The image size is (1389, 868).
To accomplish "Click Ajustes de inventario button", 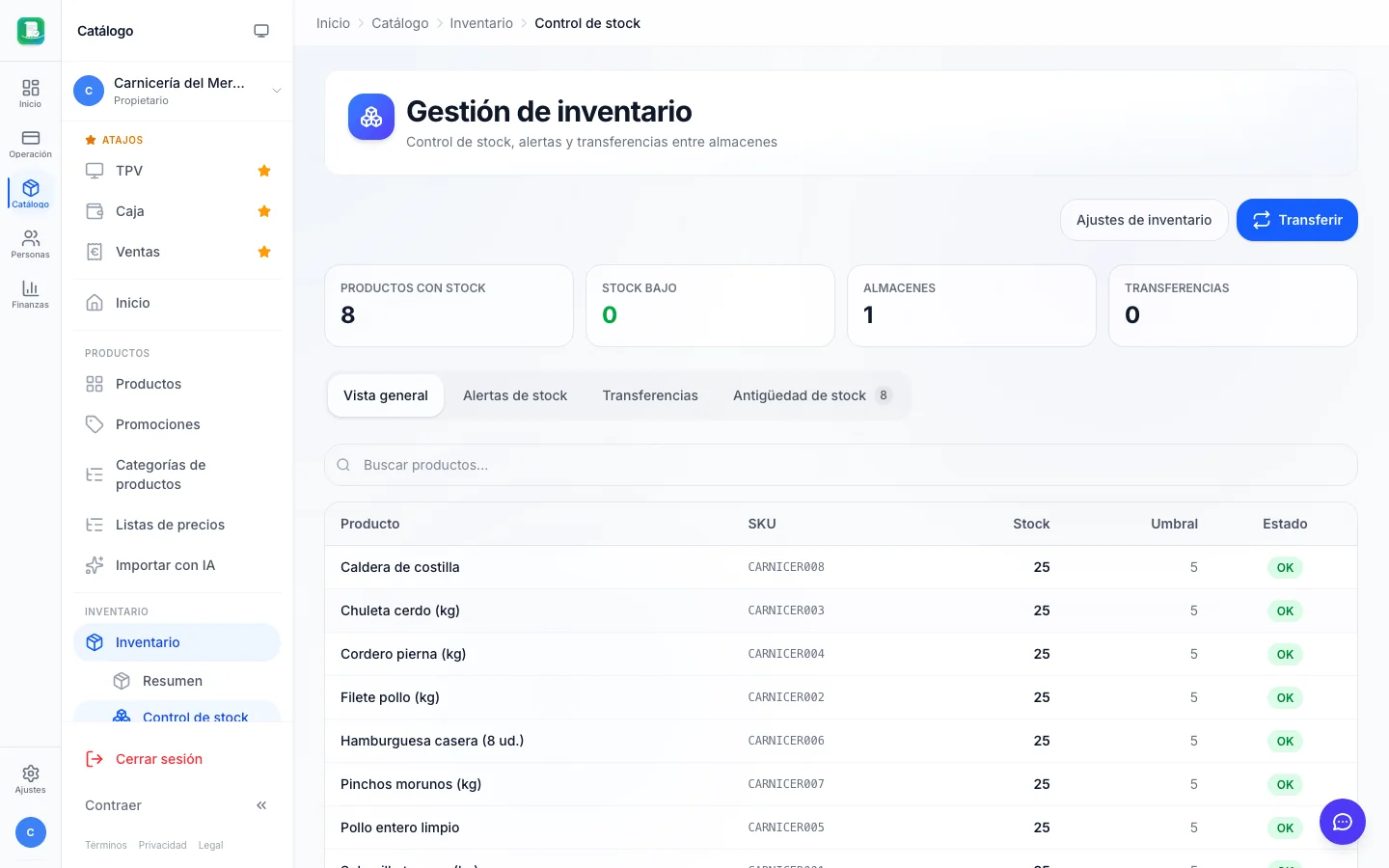I will [1144, 220].
